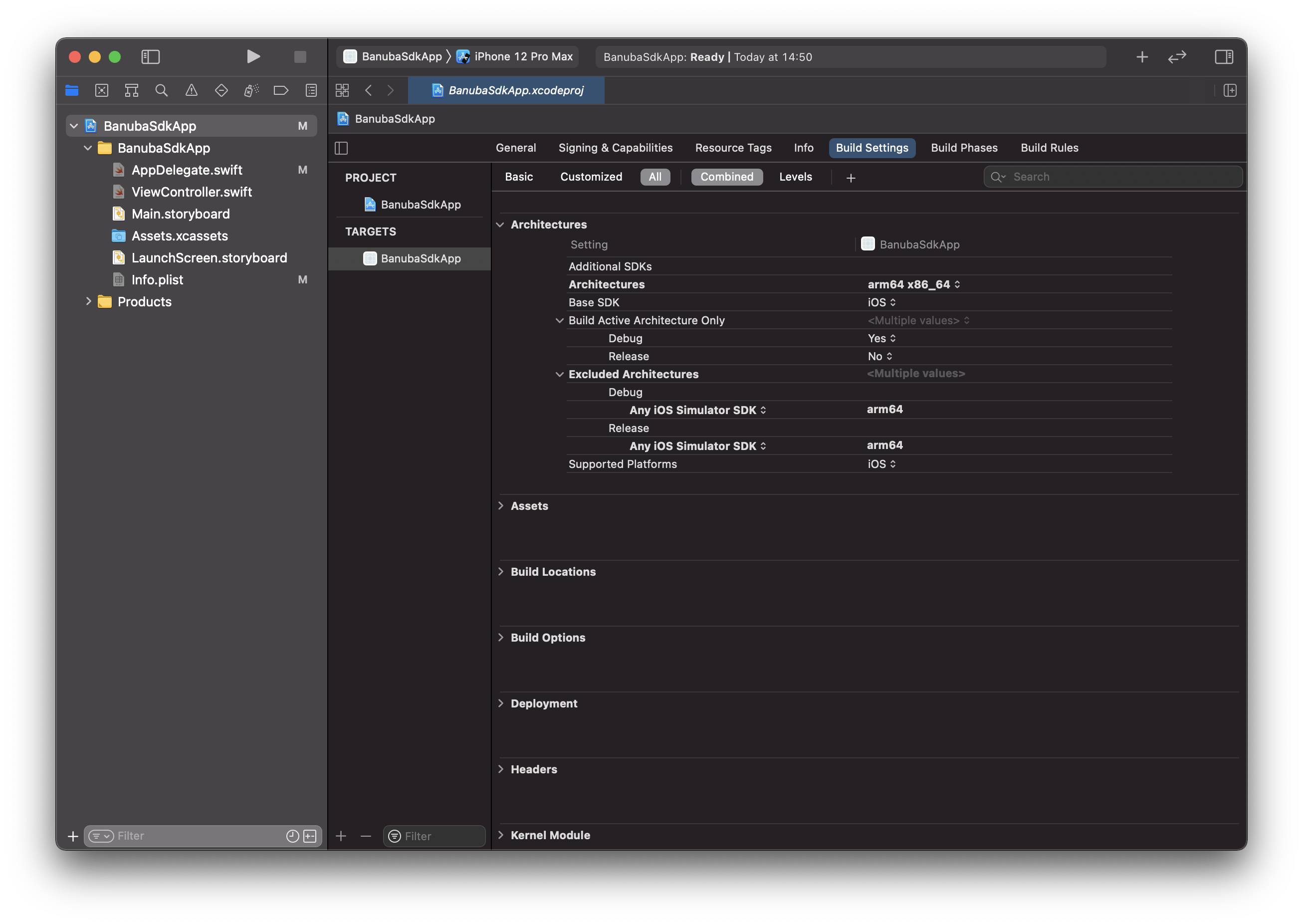This screenshot has height=924, width=1303.
Task: Show the Report navigator
Action: pos(311,90)
